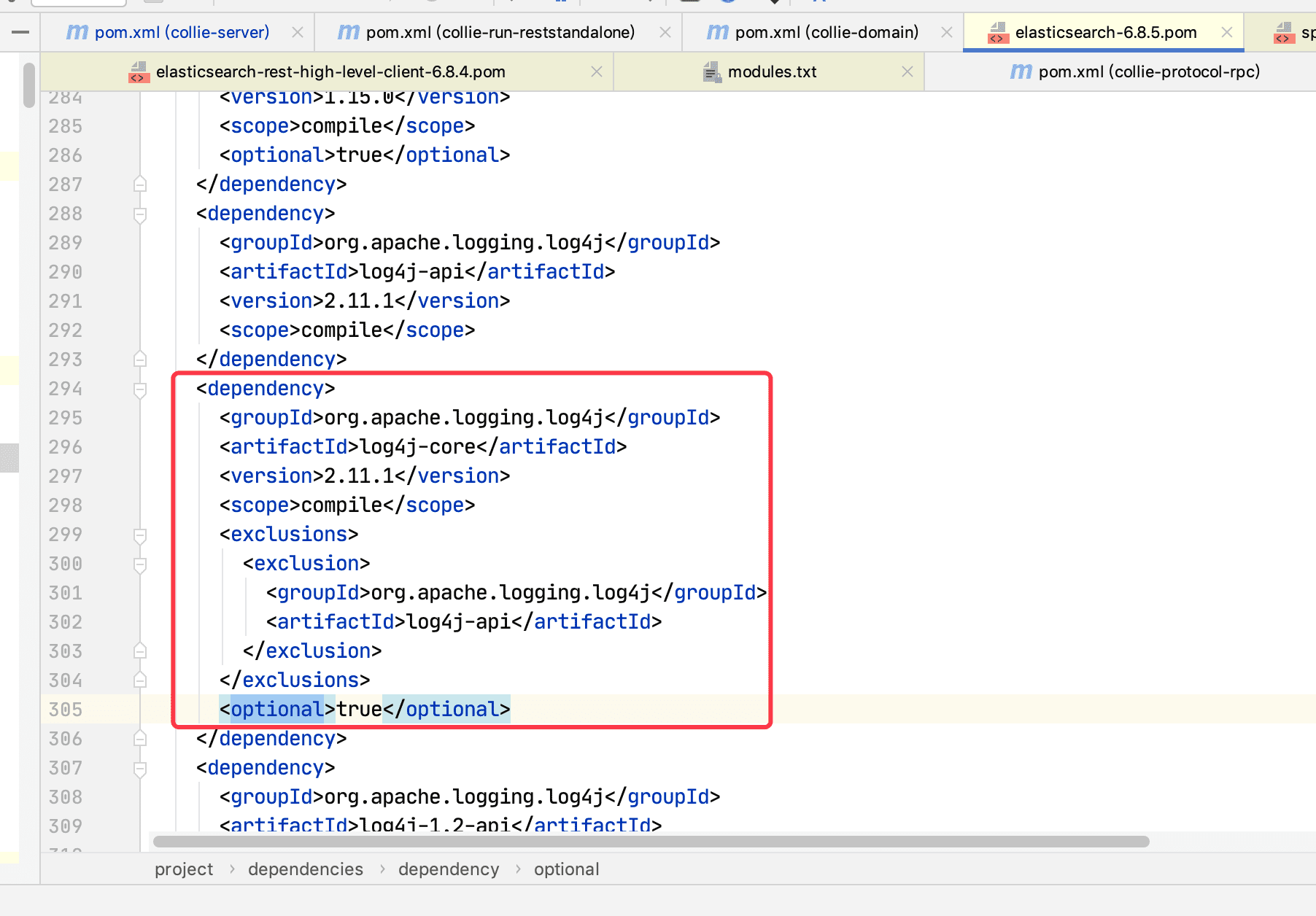Click 'log4j-core' artifactId text
This screenshot has height=916, width=1316.
(418, 446)
